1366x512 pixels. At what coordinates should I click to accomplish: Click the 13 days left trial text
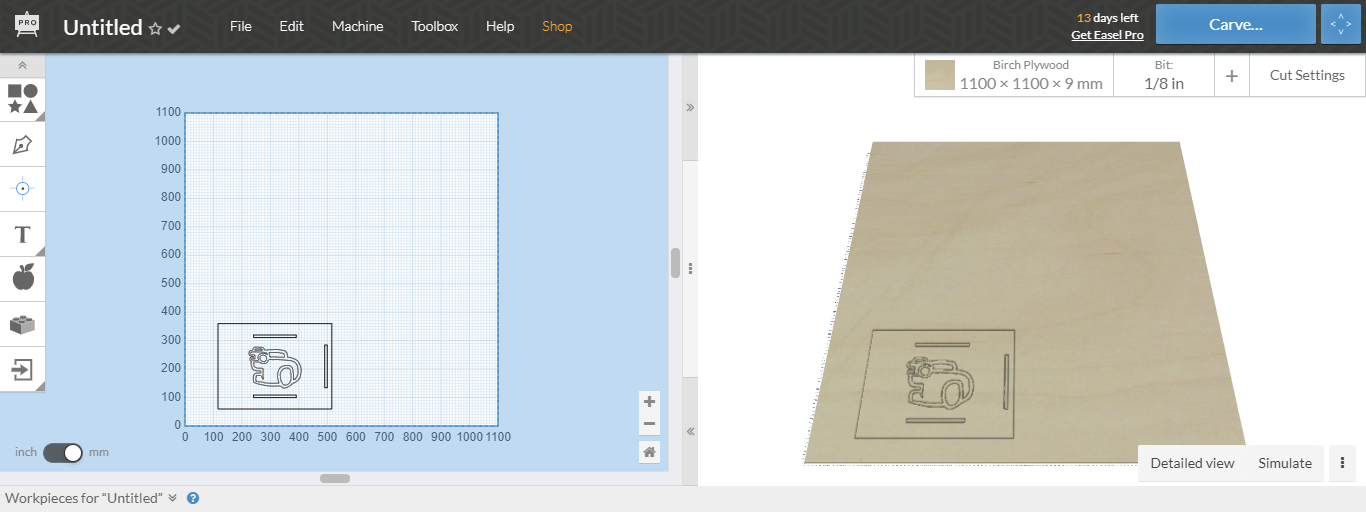coord(1107,18)
